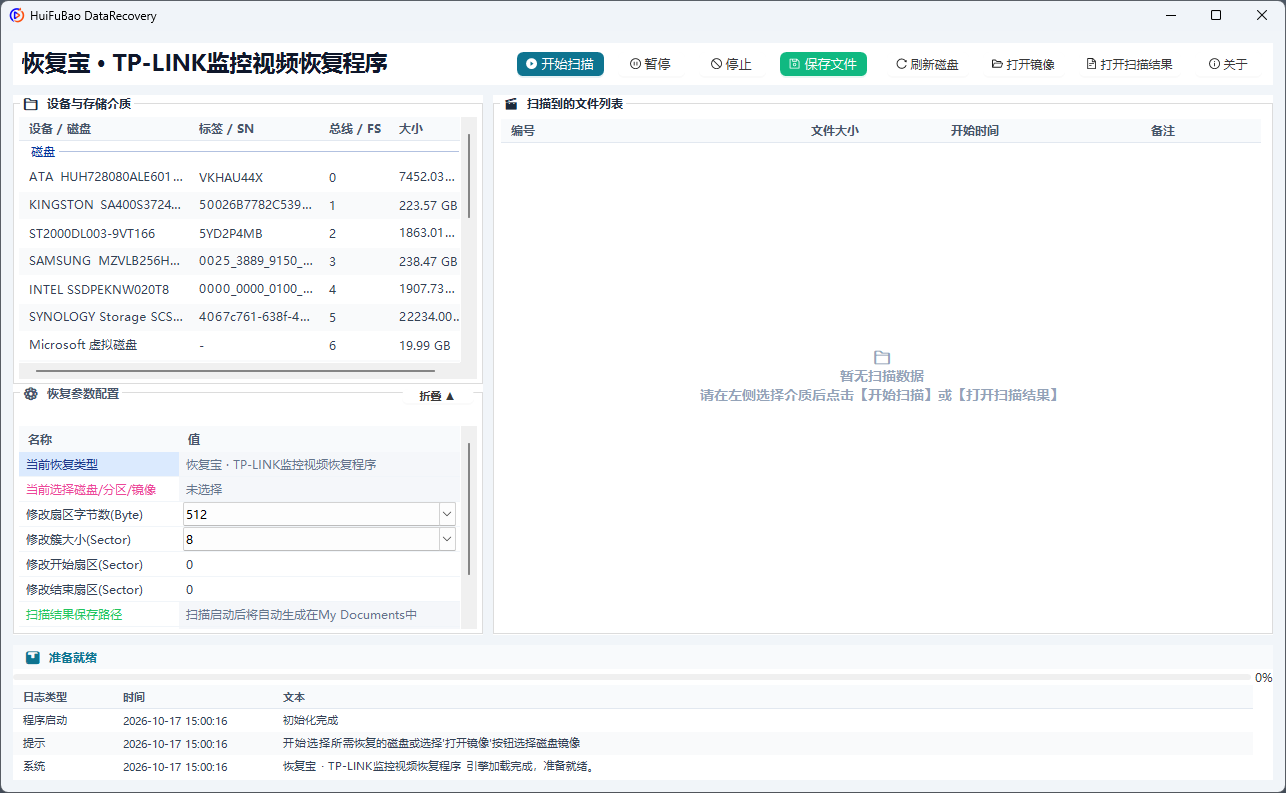Click 打开扫描结果 to open scan results
This screenshot has width=1286, height=793.
[1129, 64]
